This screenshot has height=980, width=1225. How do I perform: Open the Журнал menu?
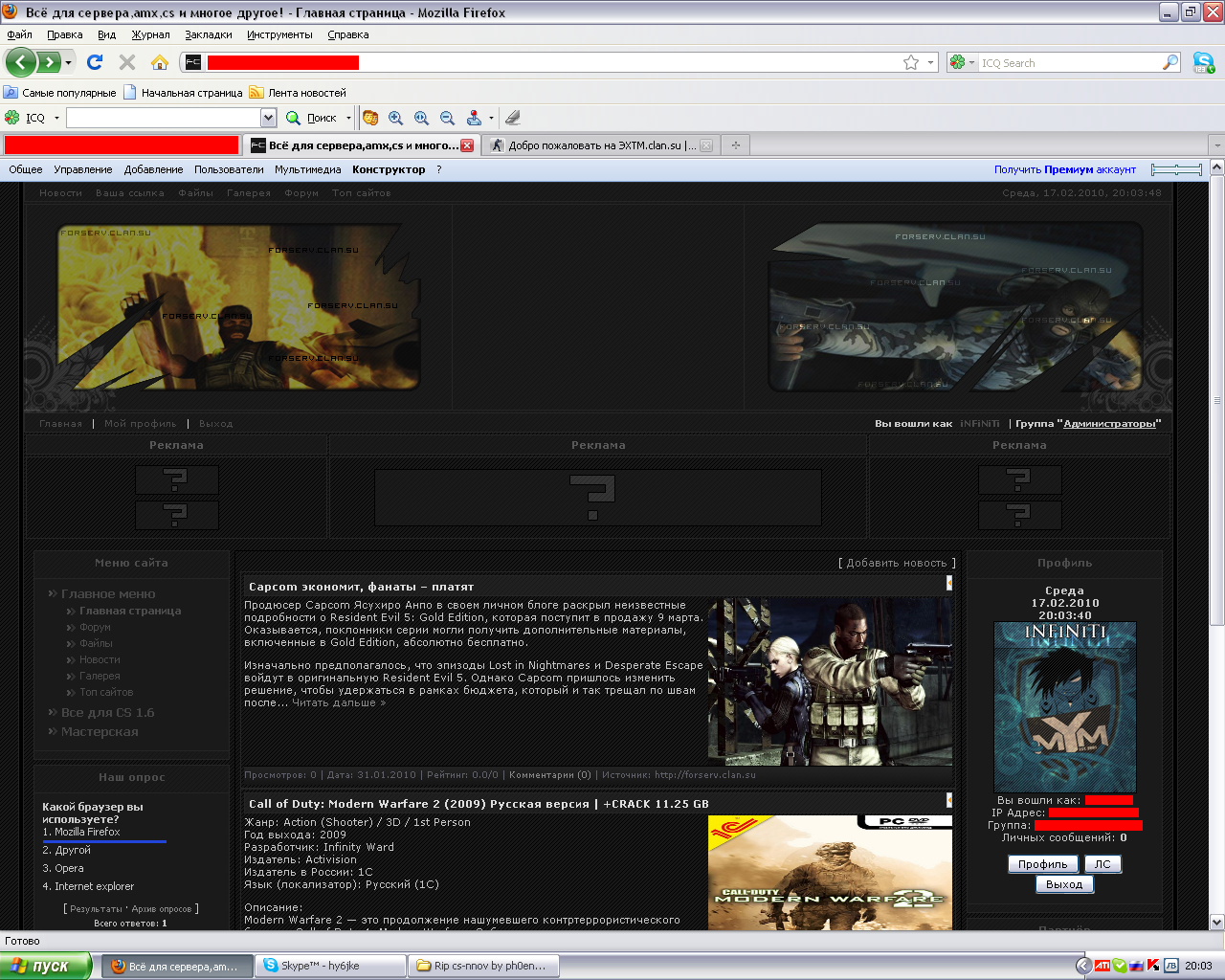coord(150,34)
